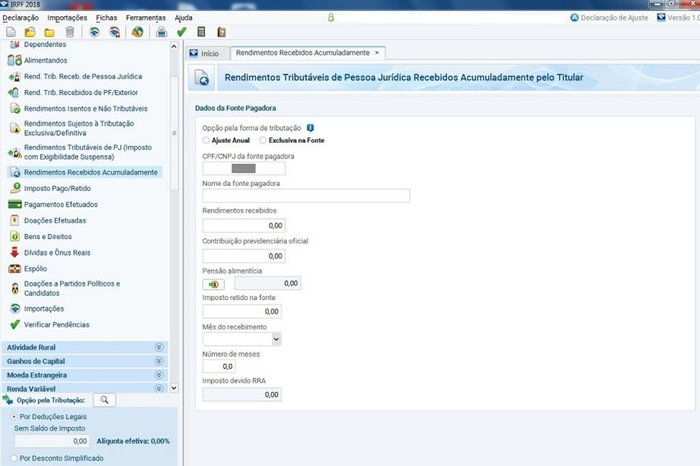Open the Fichas menu
Screen dimensions: 700x466
coord(106,18)
